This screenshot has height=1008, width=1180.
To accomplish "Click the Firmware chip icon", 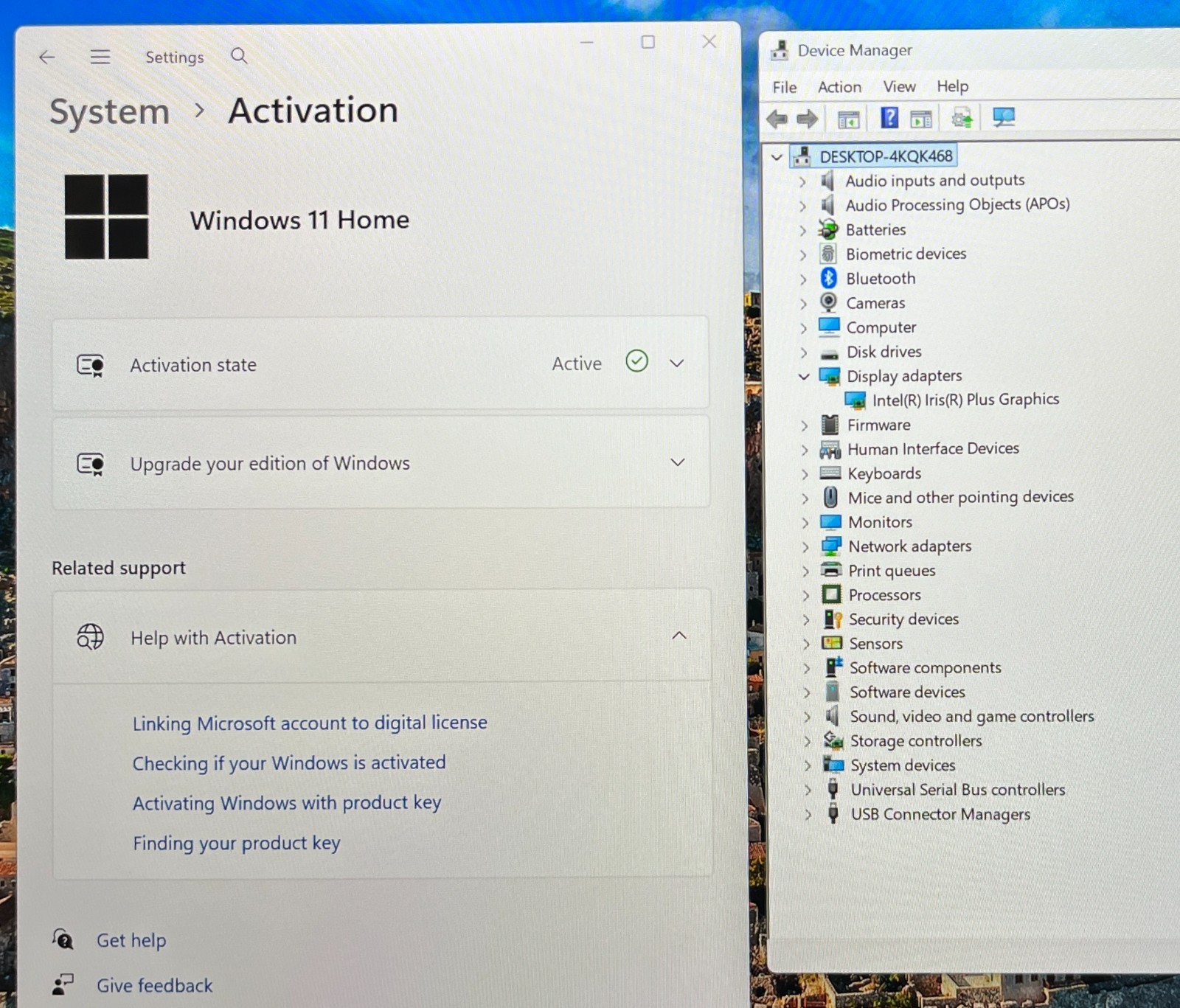I will (830, 425).
